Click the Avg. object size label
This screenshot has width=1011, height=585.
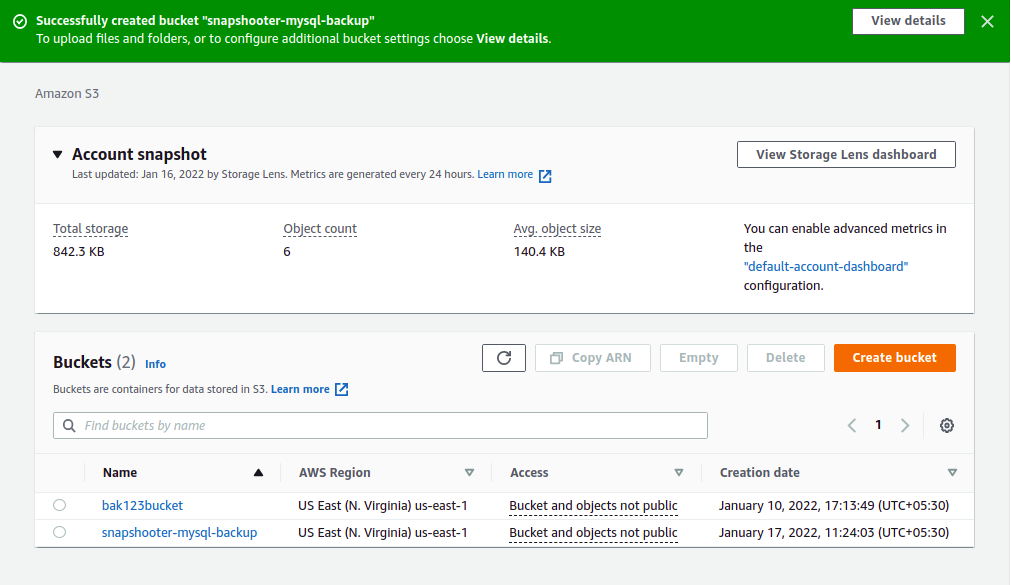(557, 228)
